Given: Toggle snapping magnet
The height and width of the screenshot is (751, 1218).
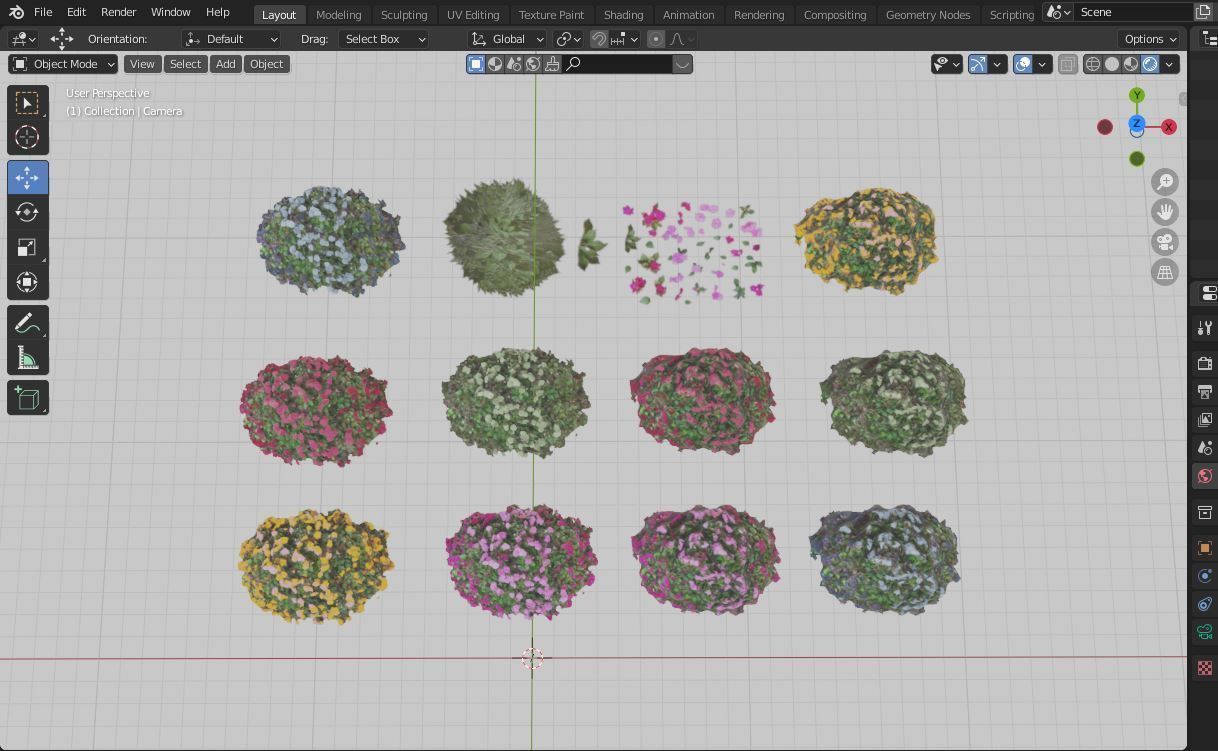Looking at the screenshot, I should [599, 39].
